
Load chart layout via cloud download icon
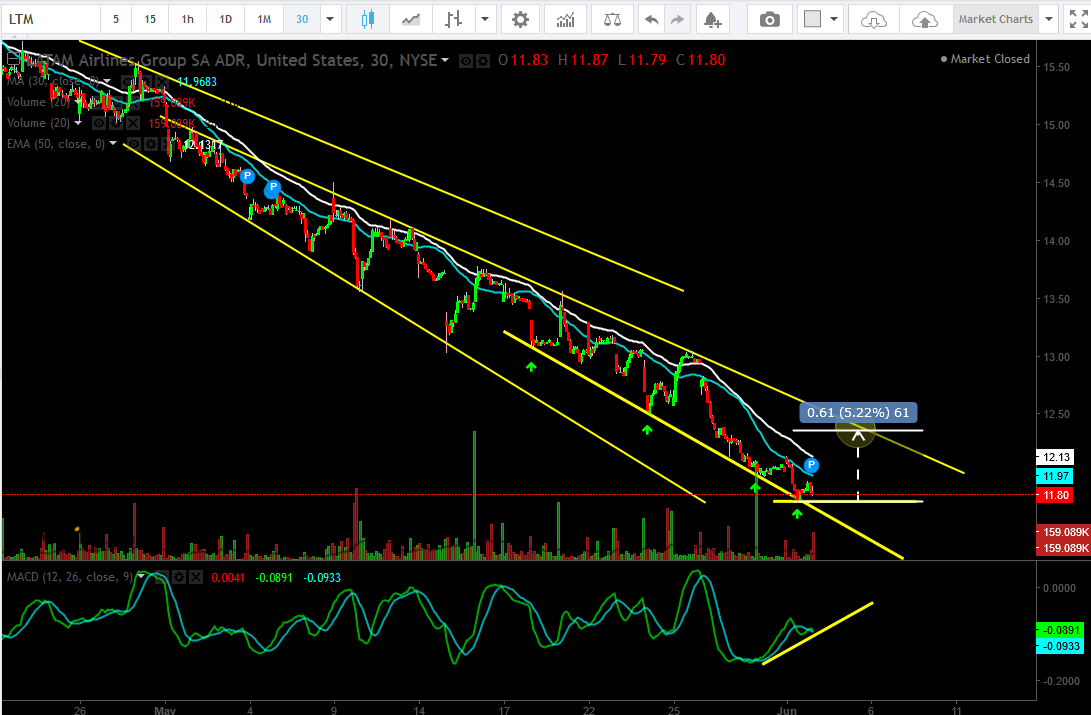click(x=873, y=19)
